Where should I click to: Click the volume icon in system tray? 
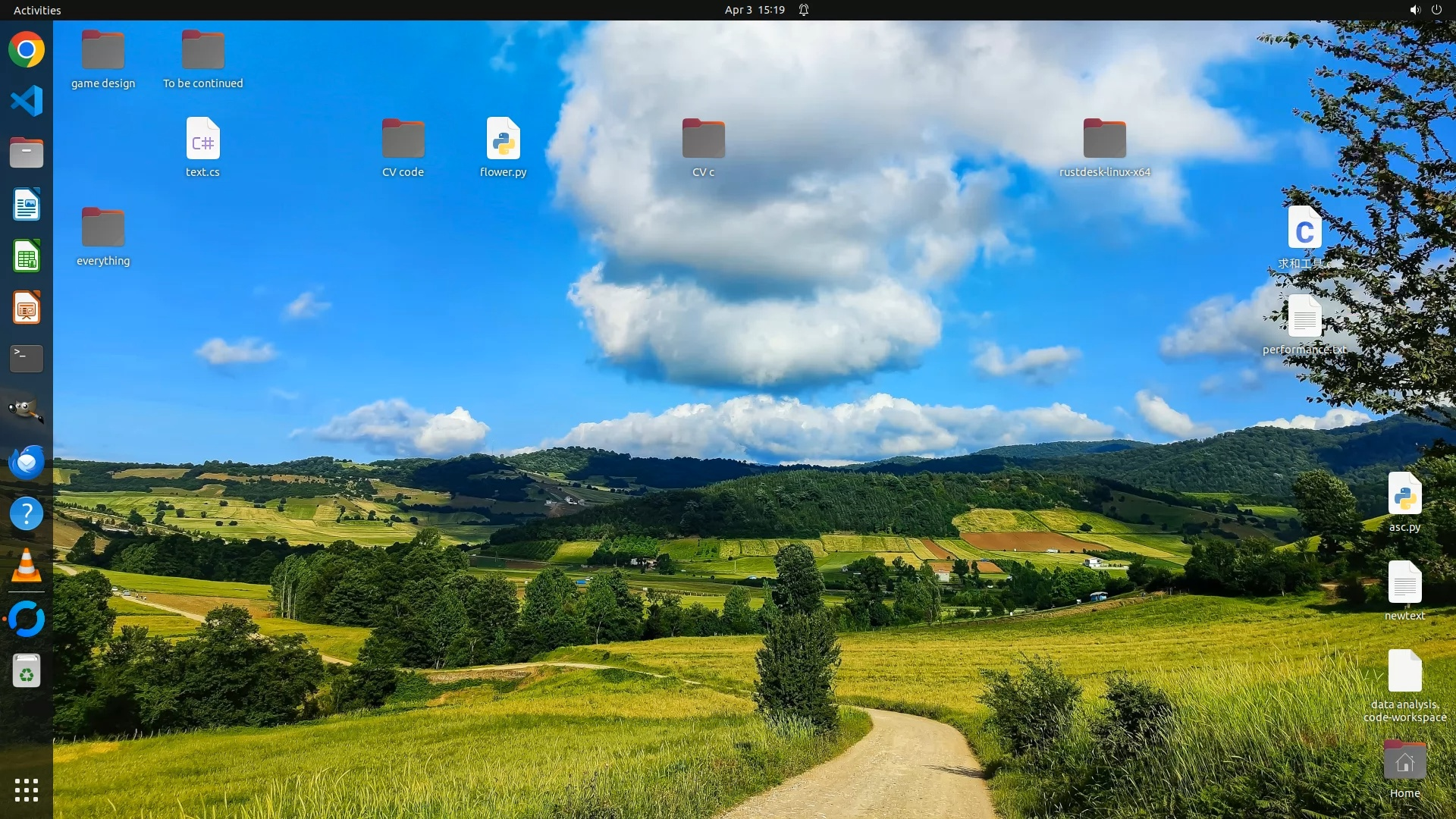point(1414,10)
